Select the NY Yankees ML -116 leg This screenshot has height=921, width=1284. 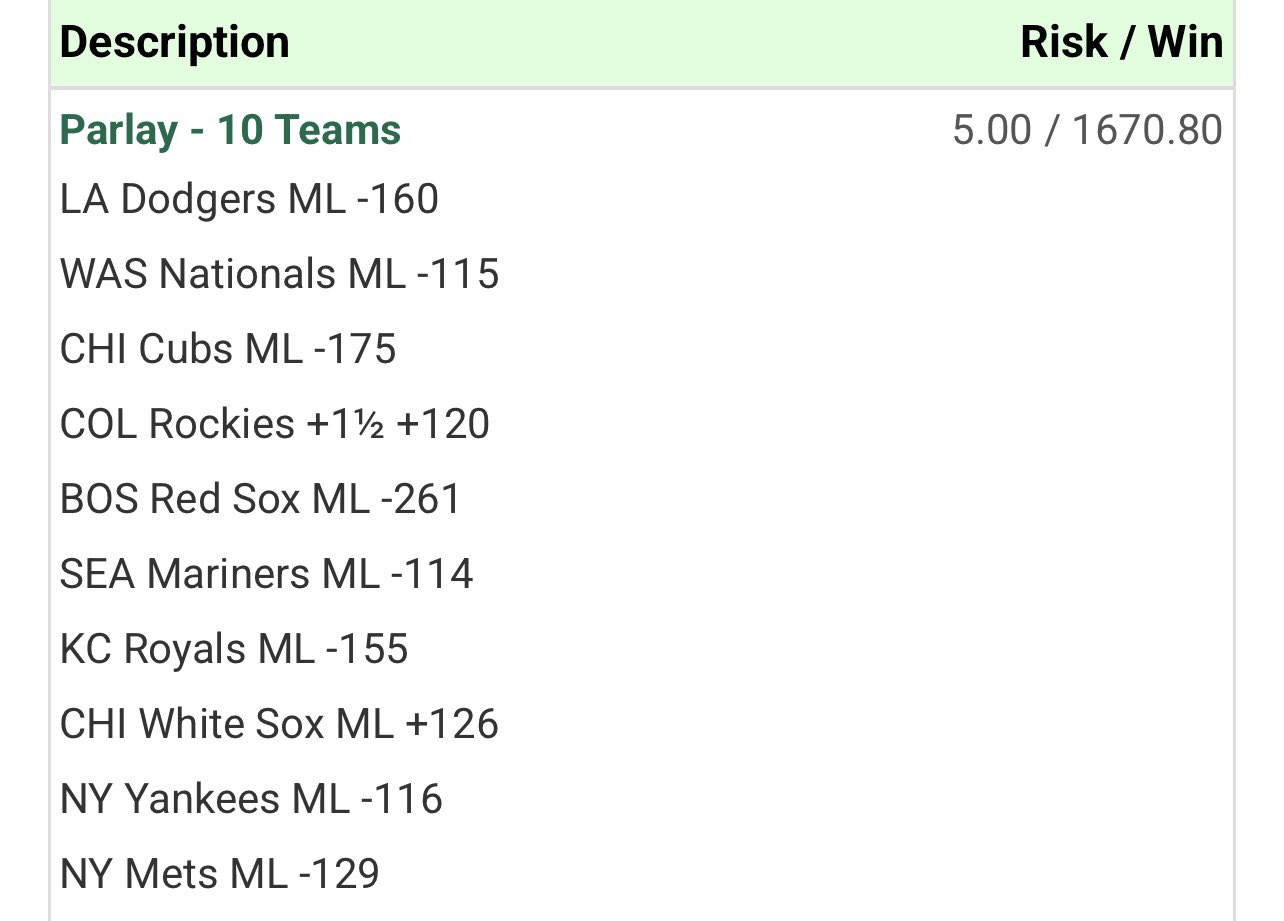point(251,799)
